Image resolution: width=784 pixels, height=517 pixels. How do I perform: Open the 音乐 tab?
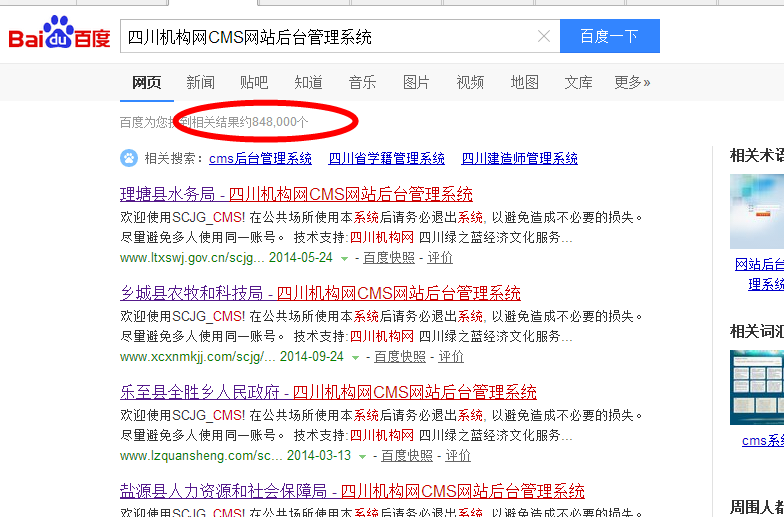(362, 82)
